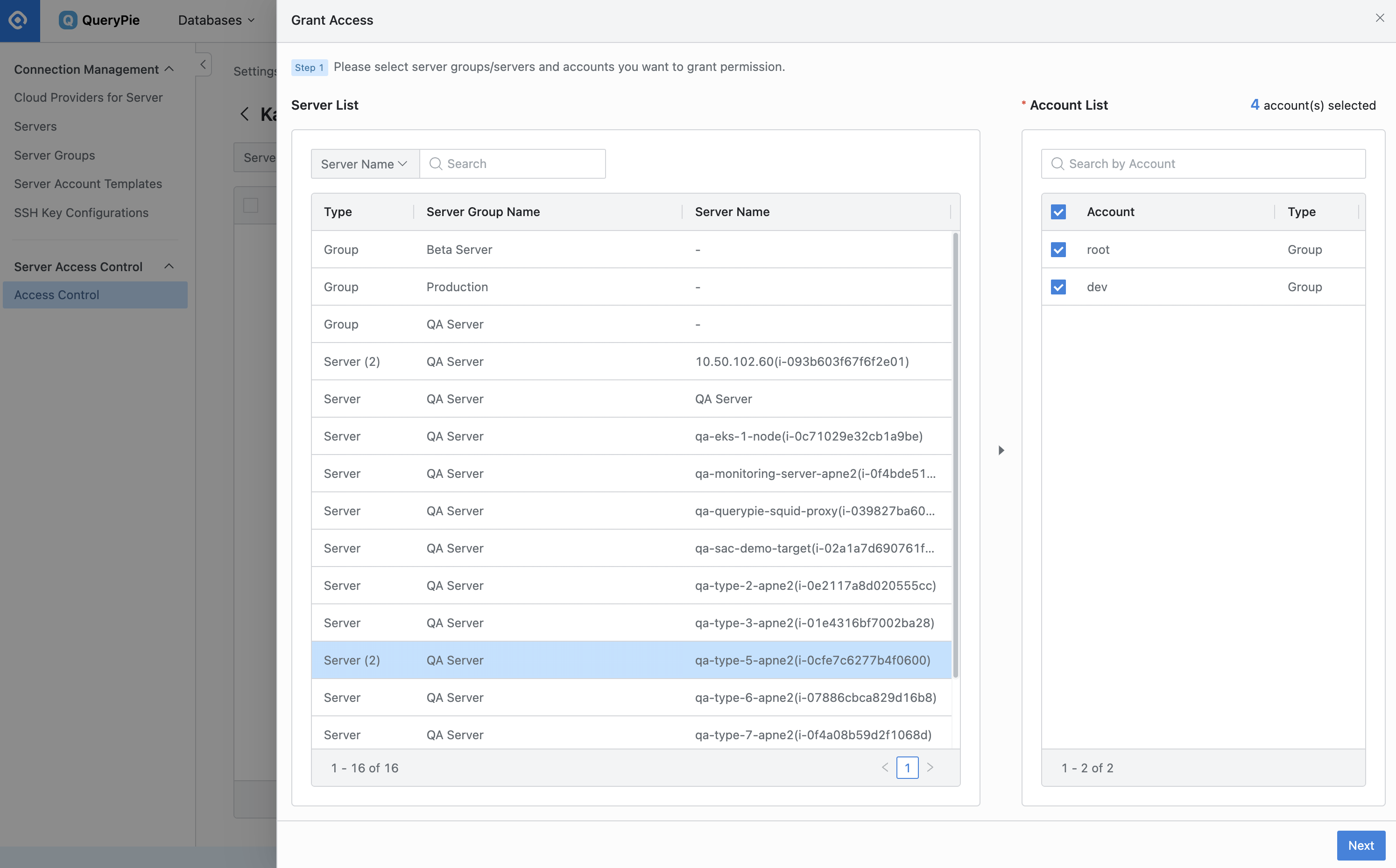
Task: Select the QA Server group row
Action: point(632,324)
